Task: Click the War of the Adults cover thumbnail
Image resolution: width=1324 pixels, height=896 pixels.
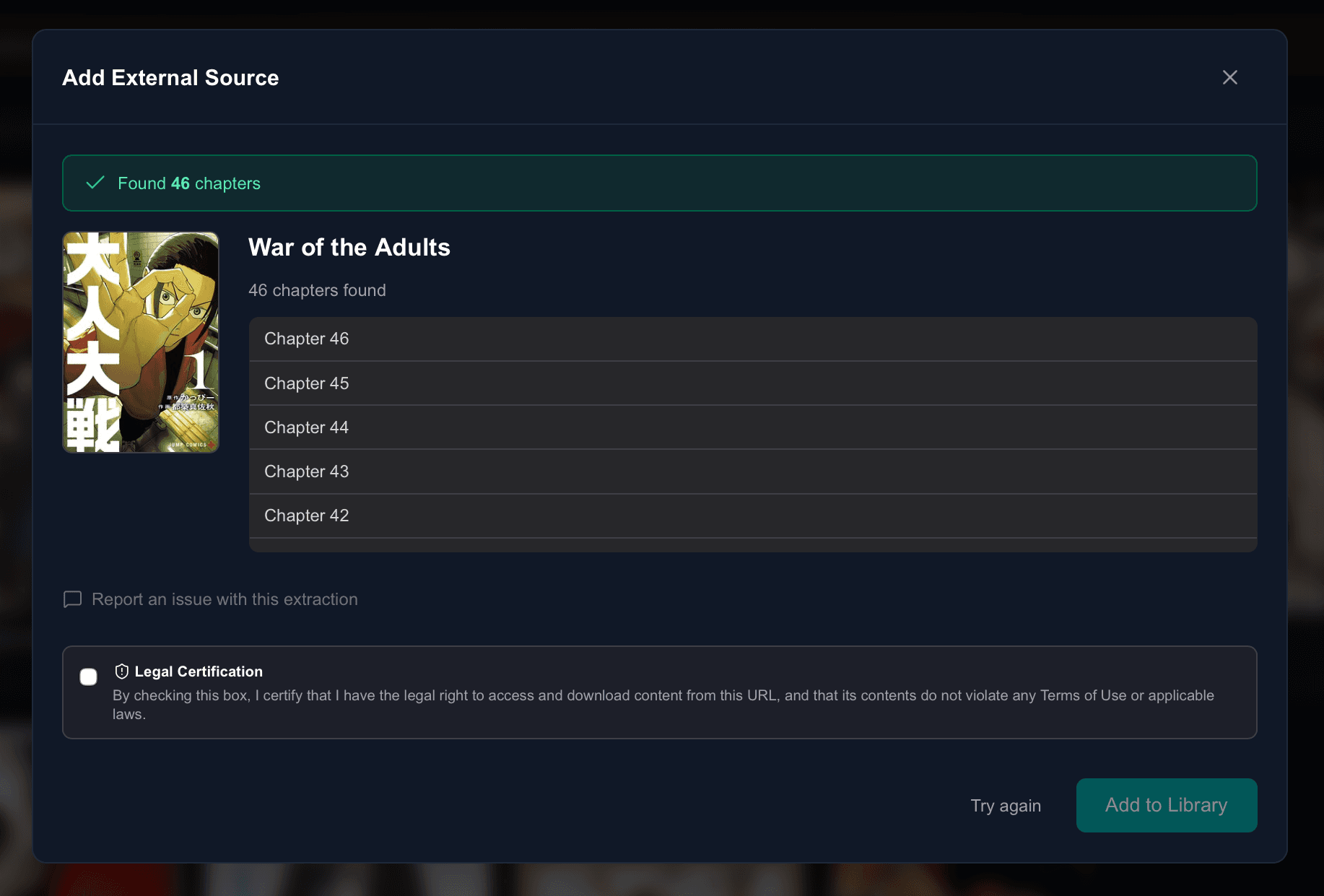Action: tap(140, 342)
